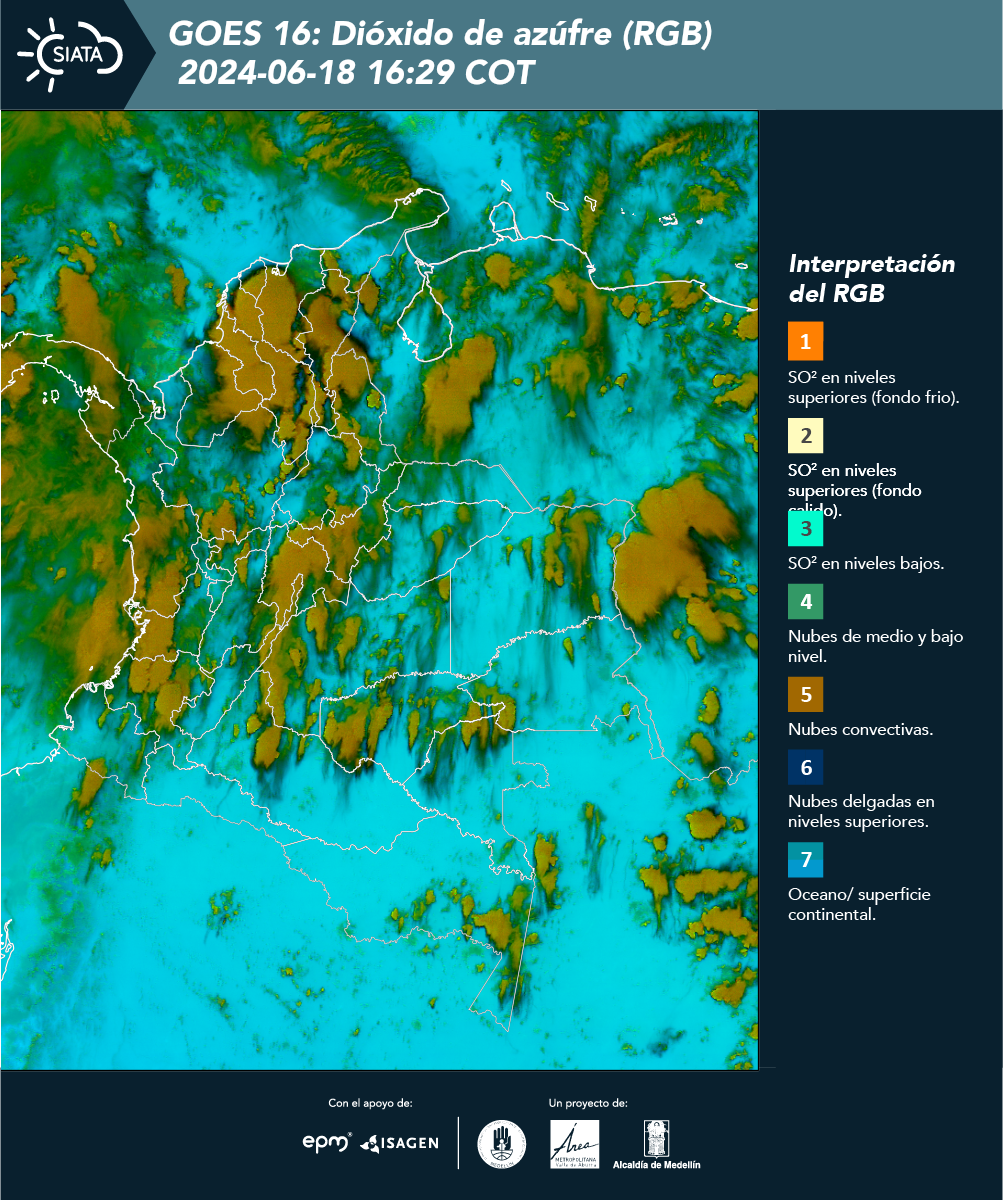This screenshot has width=1003, height=1200.
Task: Click the title 'GOES 16: Dióxido de azúfre (RGB)'
Action: pyautogui.click(x=441, y=34)
